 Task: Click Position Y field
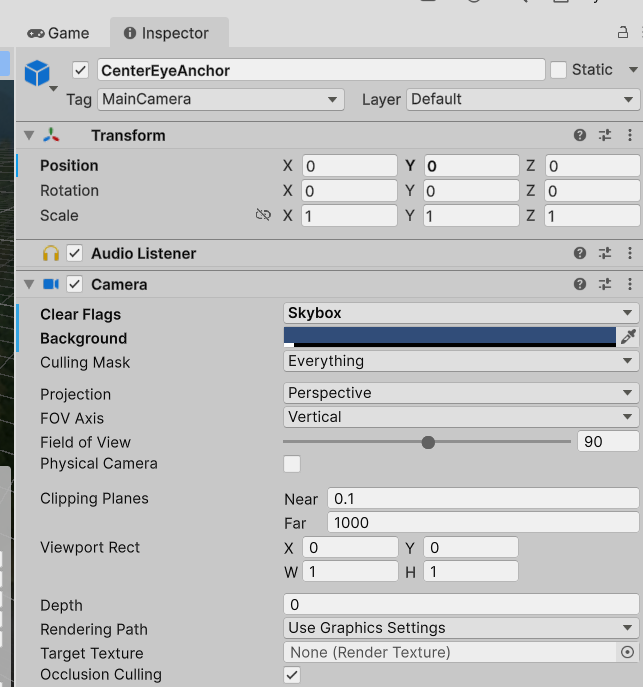(x=471, y=166)
